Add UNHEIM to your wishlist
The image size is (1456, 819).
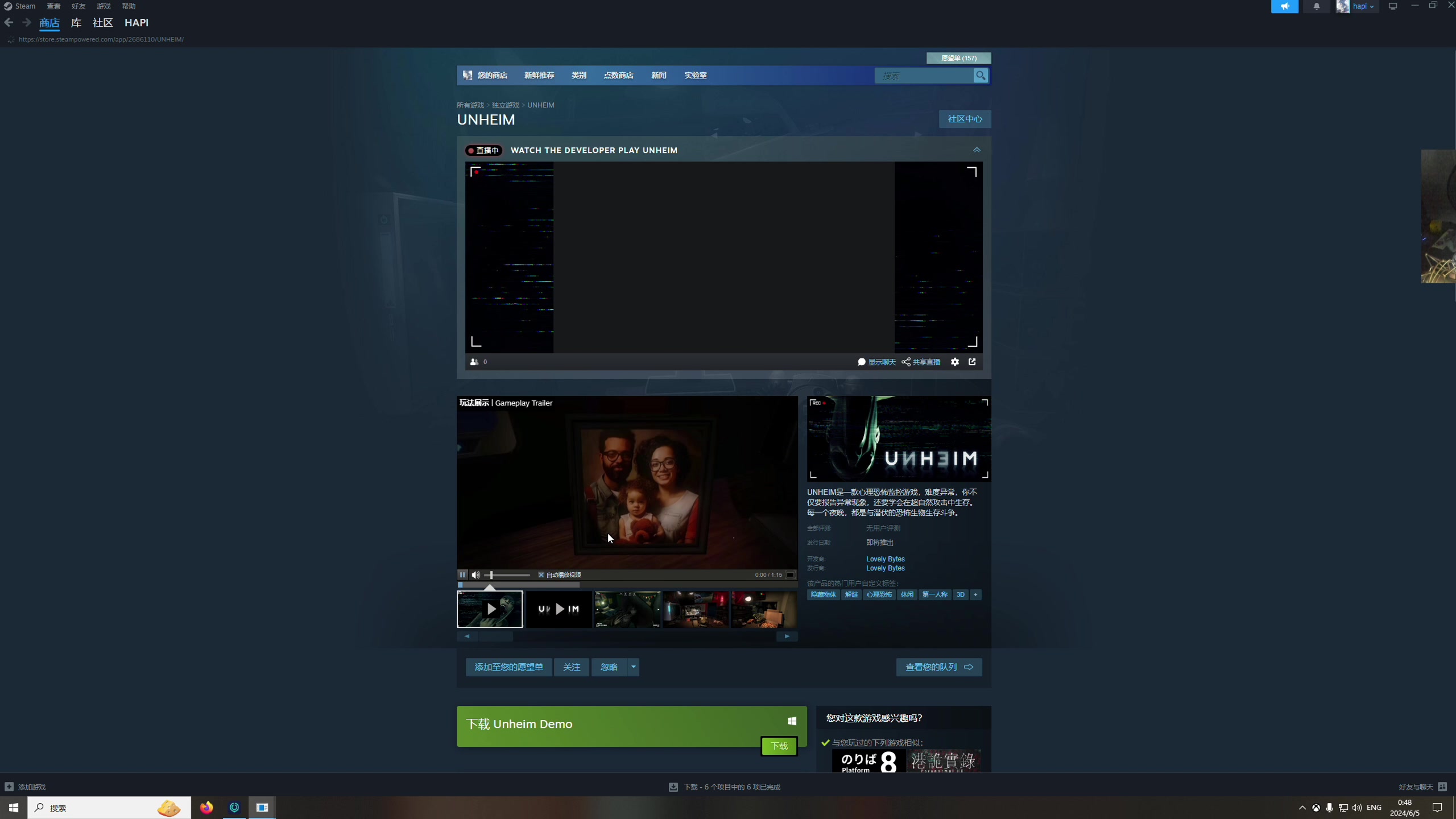[508, 667]
